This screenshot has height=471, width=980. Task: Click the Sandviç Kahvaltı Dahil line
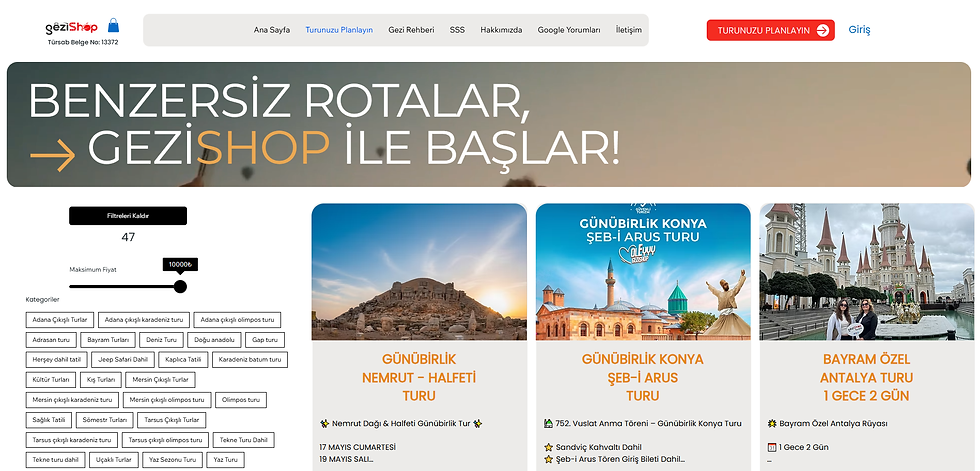[593, 447]
